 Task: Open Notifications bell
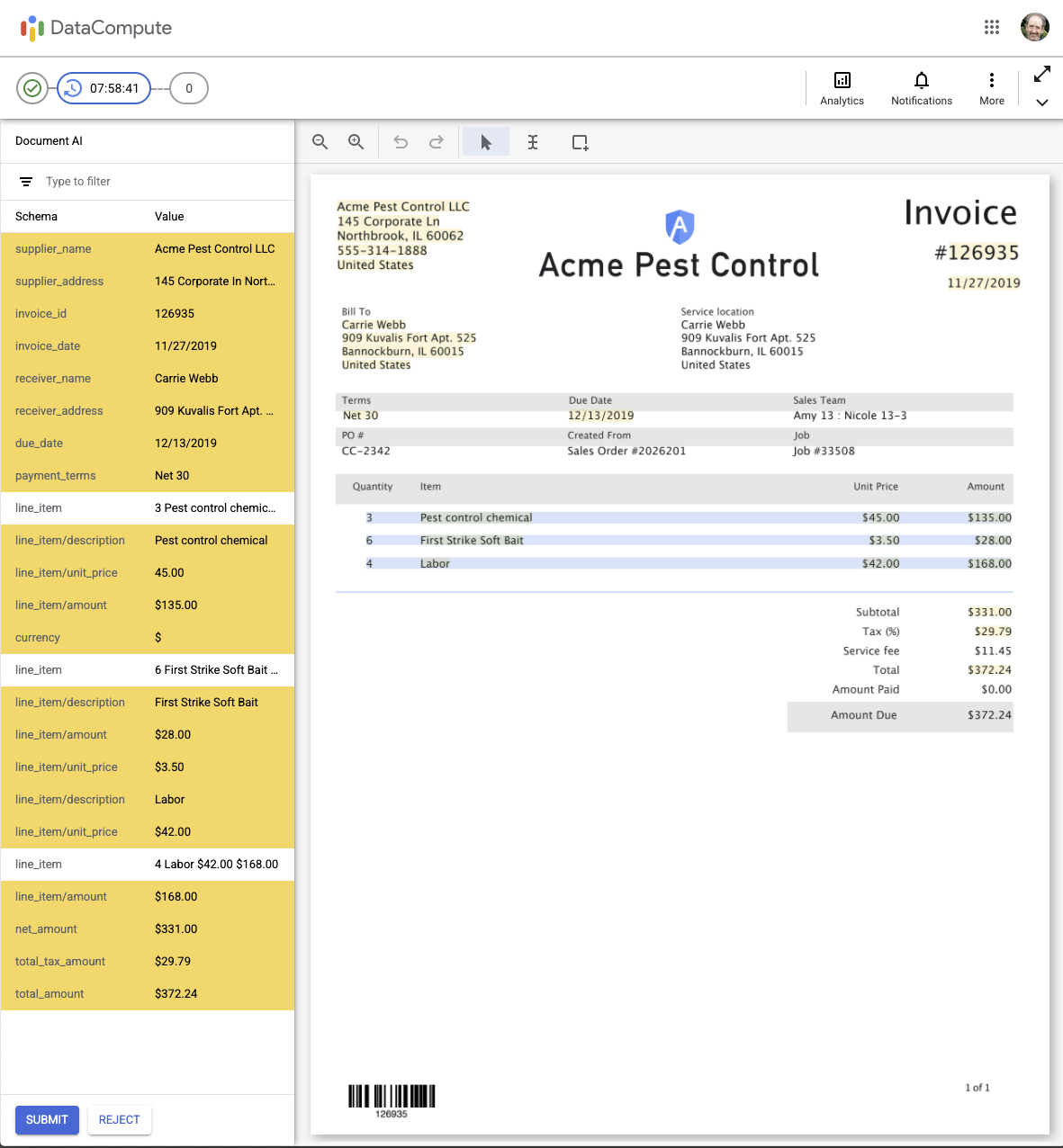(921, 88)
